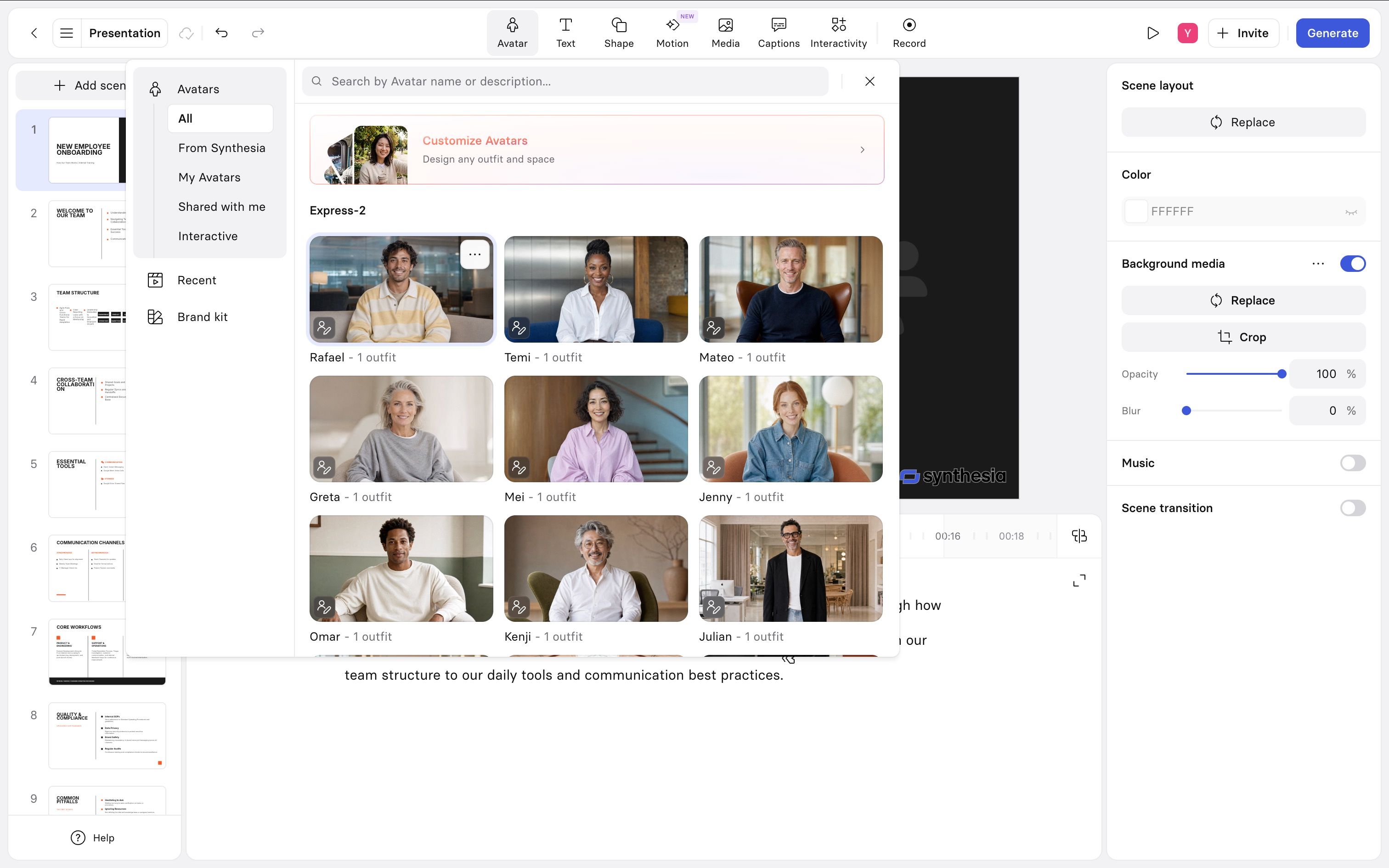
Task: Open the Motion tool in toolbar
Action: pyautogui.click(x=672, y=33)
